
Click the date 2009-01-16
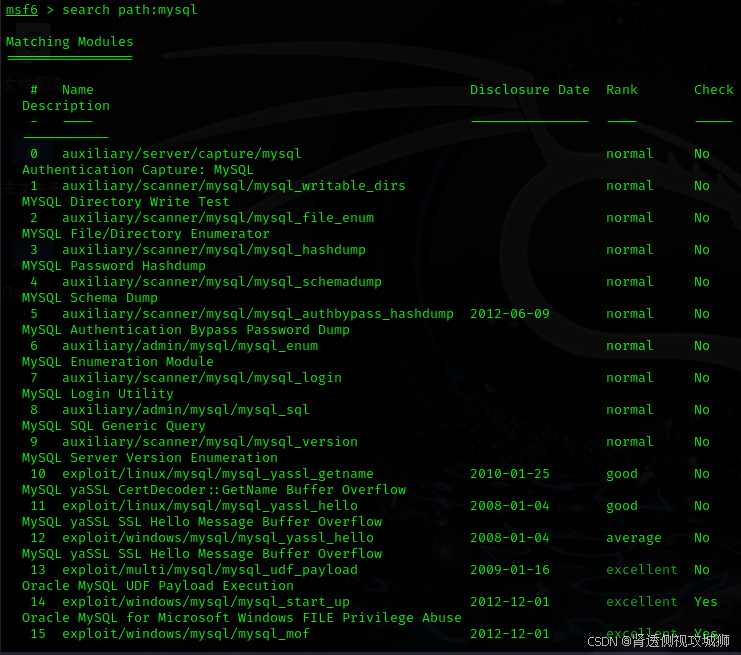tap(509, 570)
